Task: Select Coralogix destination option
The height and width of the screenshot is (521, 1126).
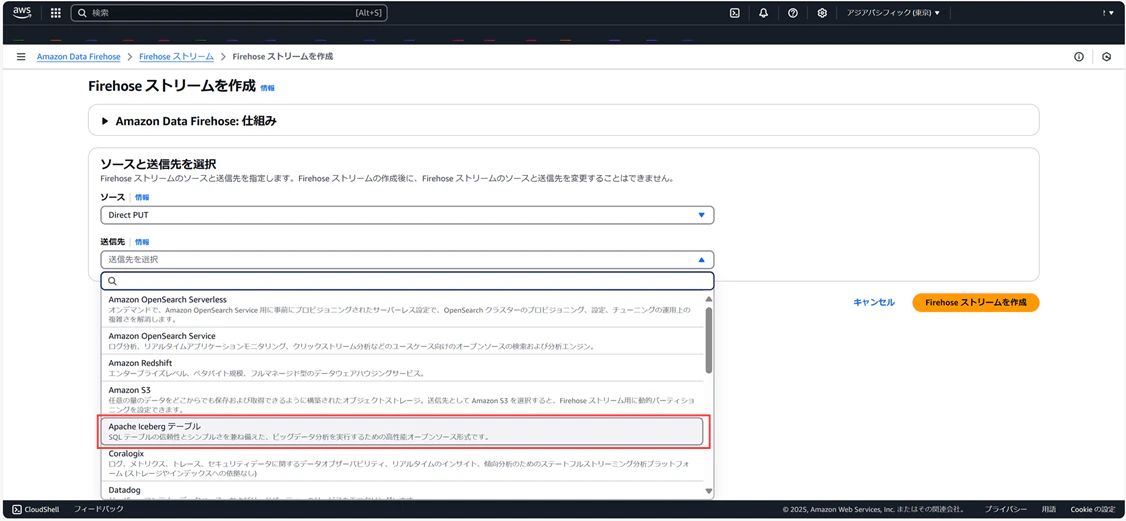Action: pyautogui.click(x=401, y=464)
